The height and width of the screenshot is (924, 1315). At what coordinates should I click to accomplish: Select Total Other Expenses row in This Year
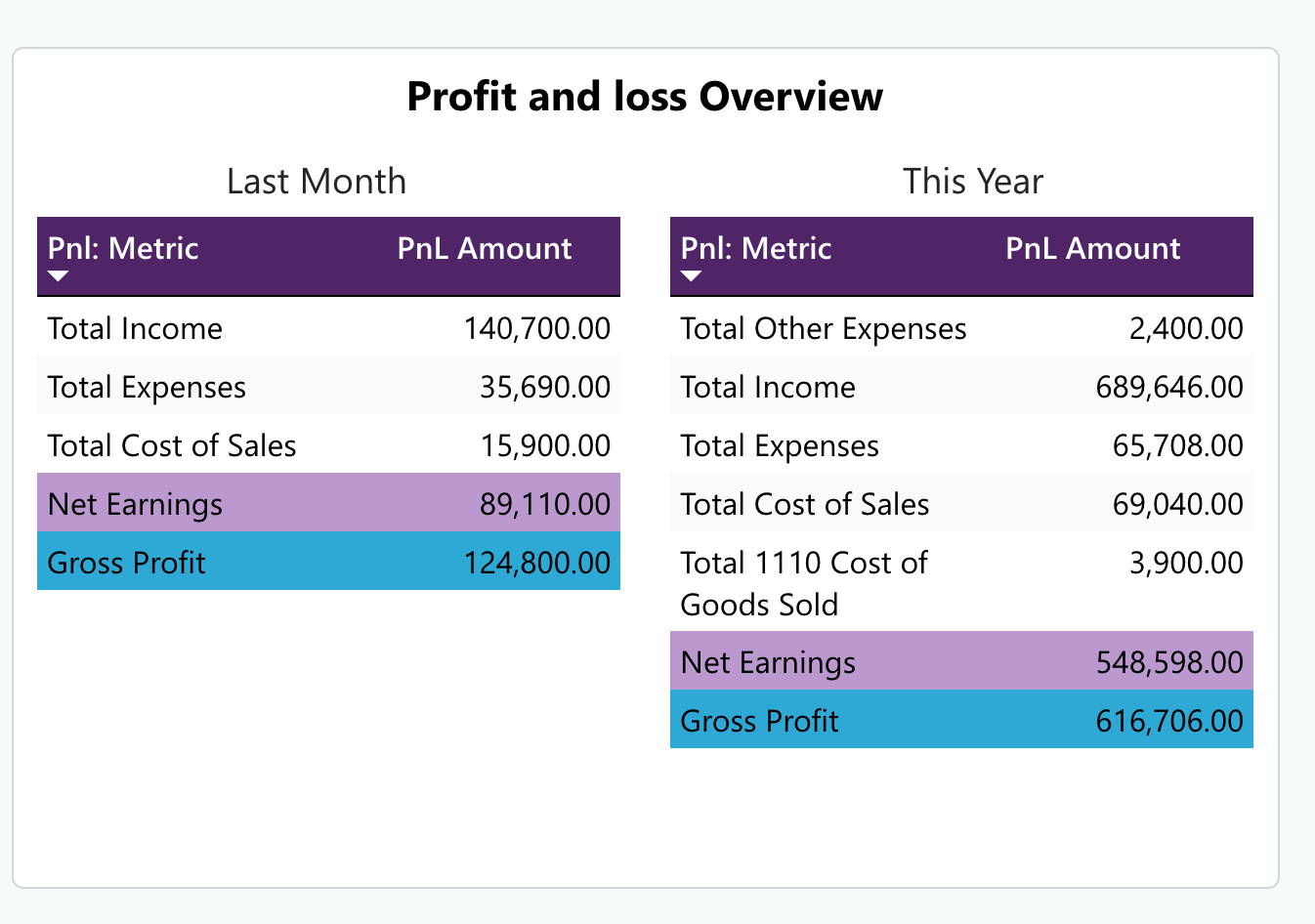click(961, 327)
